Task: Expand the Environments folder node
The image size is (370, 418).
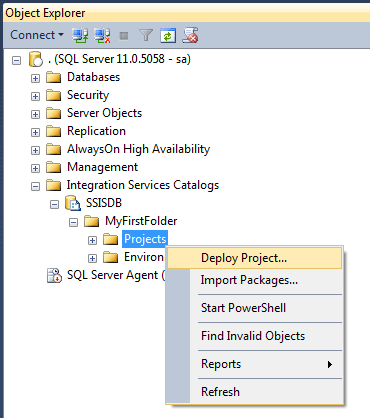Action: click(x=92, y=258)
